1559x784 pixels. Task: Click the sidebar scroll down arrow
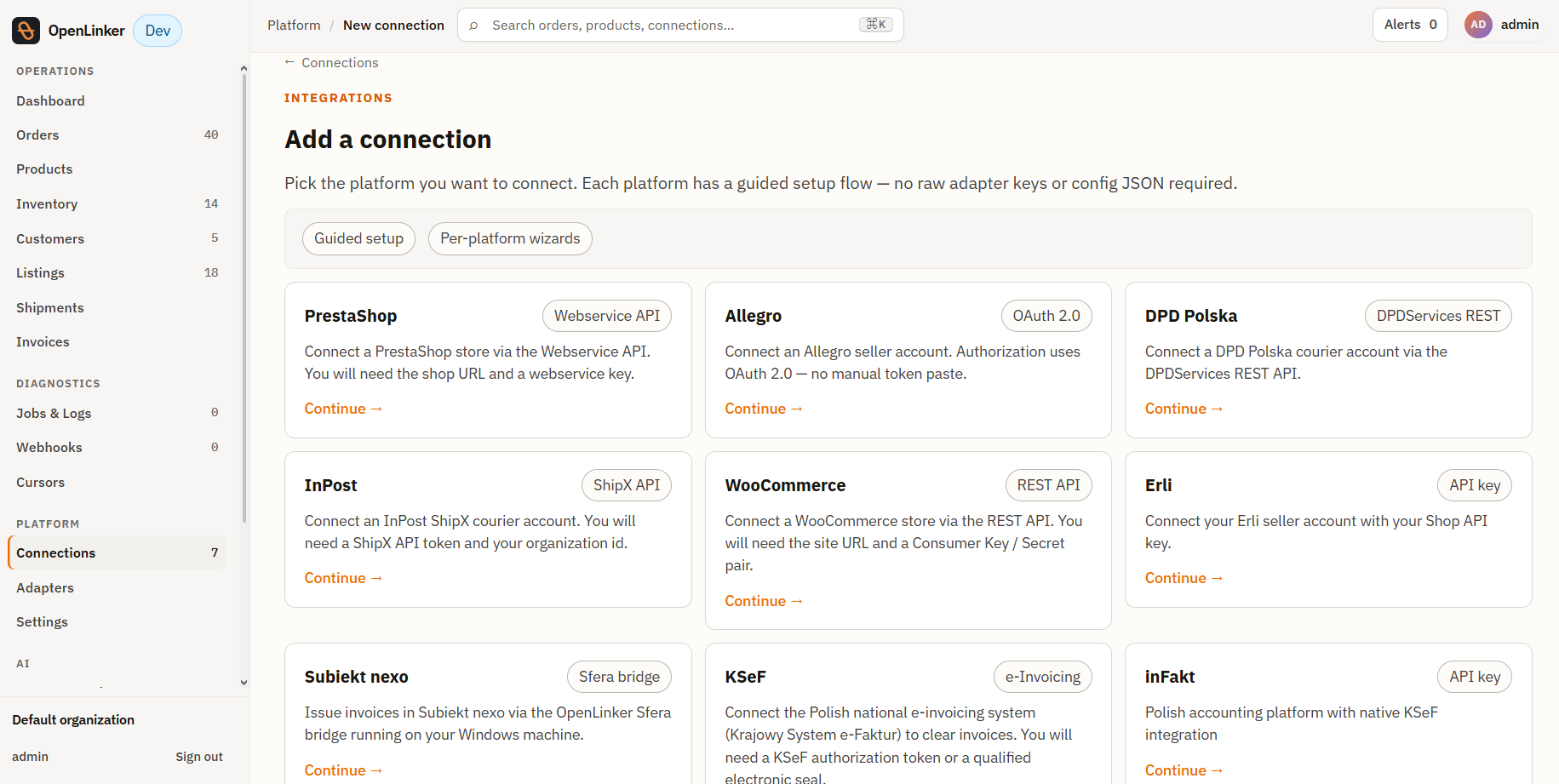coord(244,682)
